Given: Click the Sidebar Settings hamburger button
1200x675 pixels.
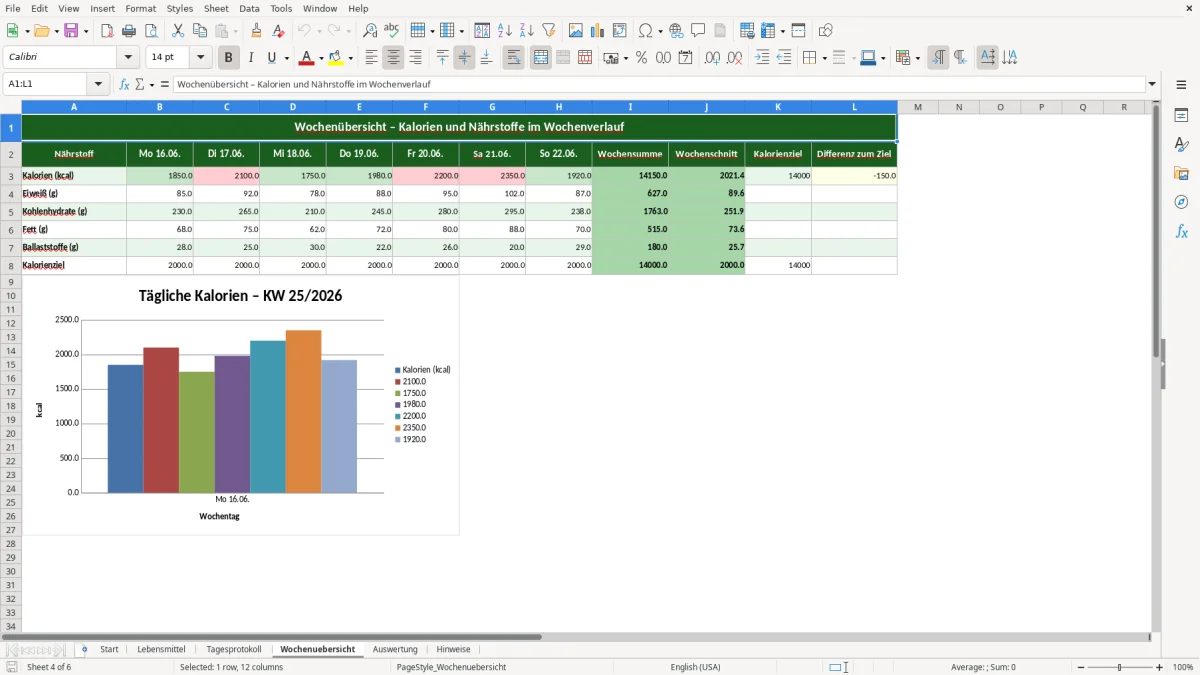Looking at the screenshot, I should pos(1181,85).
